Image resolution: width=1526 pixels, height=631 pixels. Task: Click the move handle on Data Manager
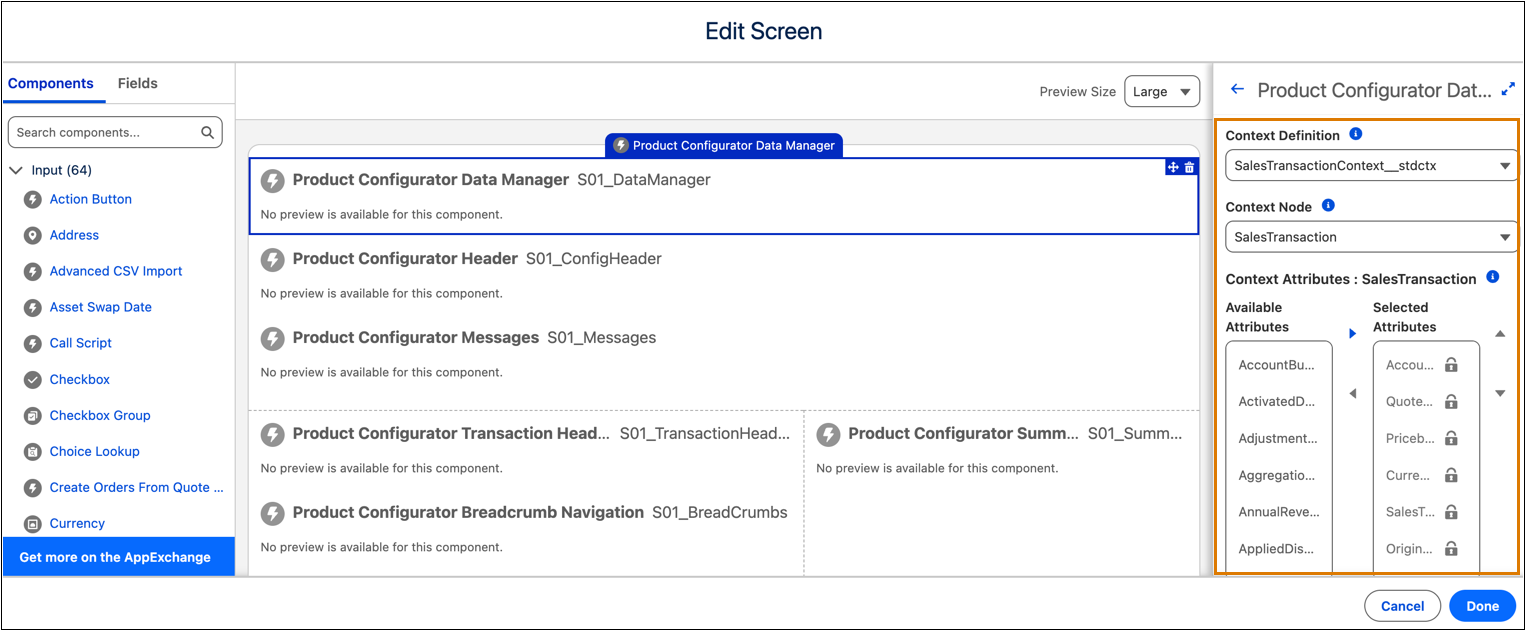(x=1173, y=167)
